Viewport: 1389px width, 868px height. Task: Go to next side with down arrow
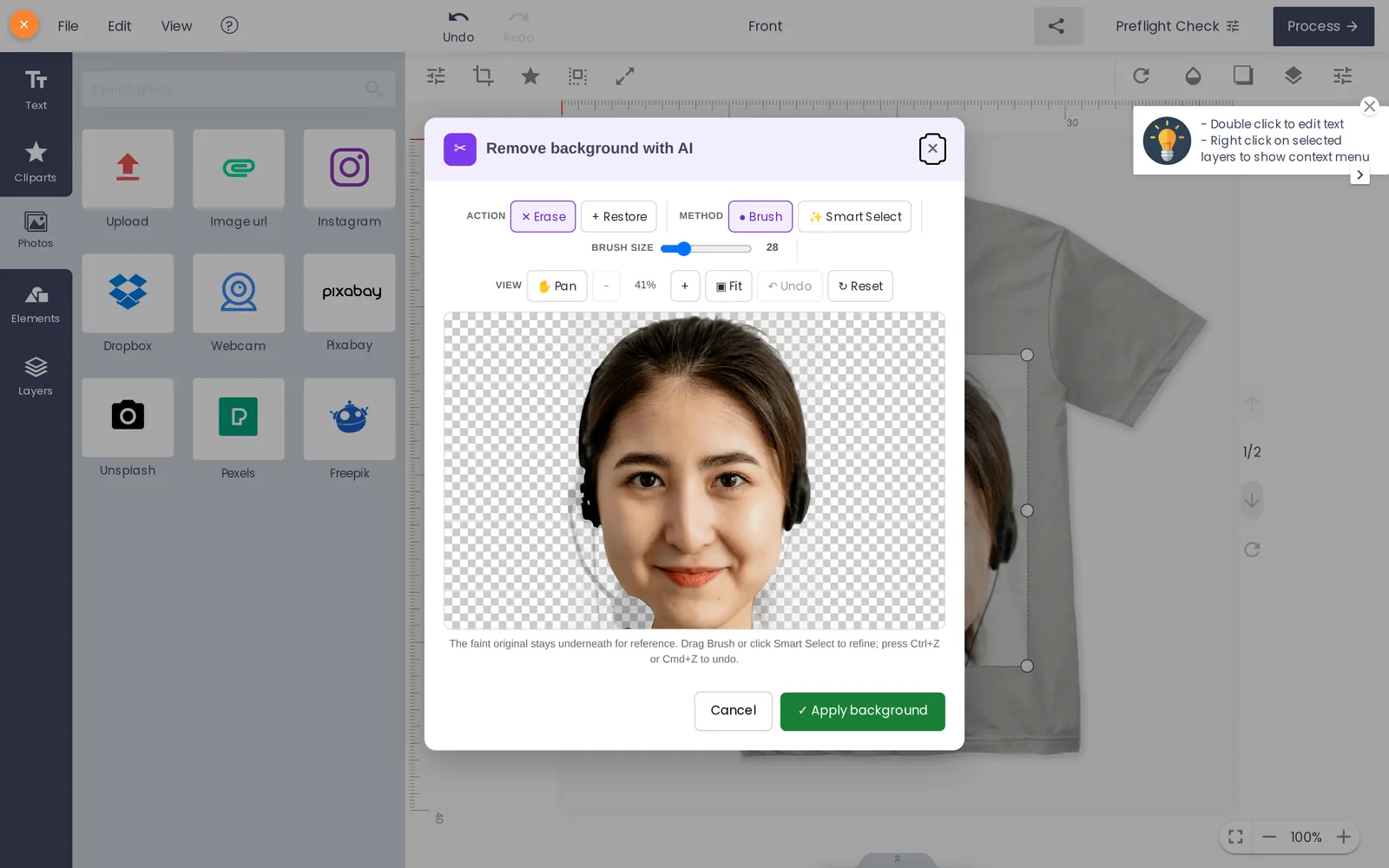(1252, 501)
